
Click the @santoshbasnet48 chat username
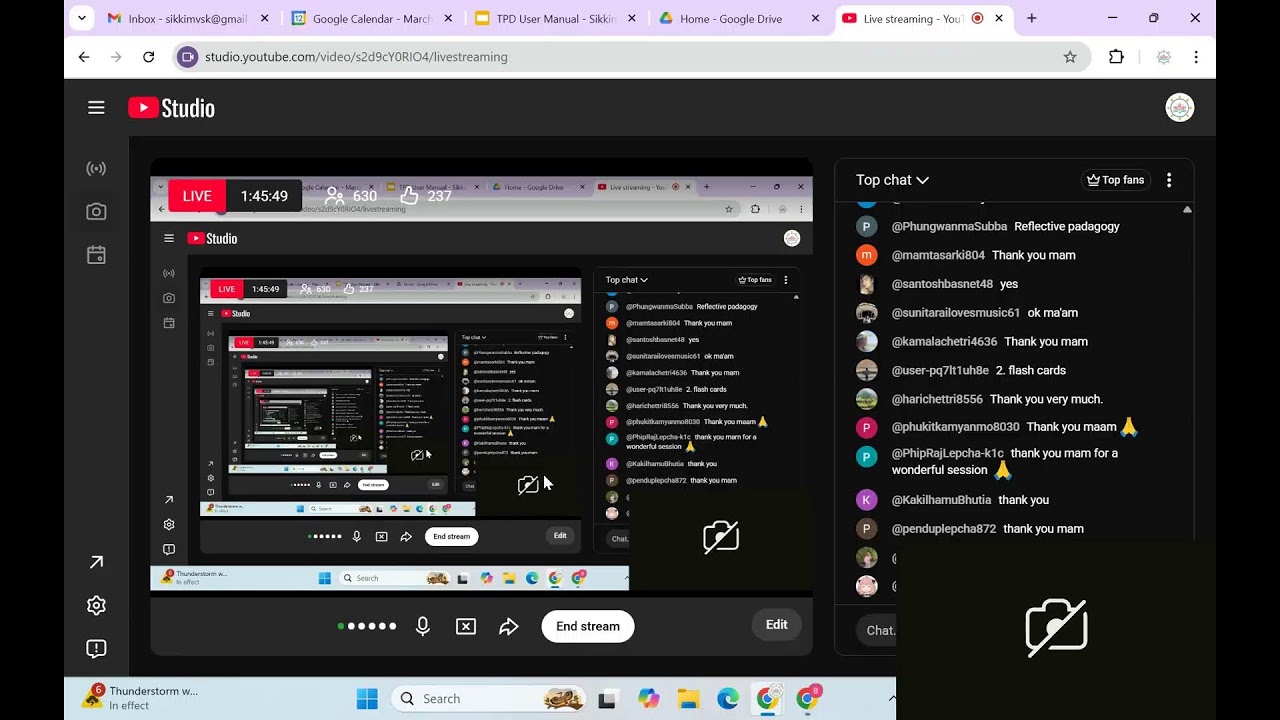point(942,284)
